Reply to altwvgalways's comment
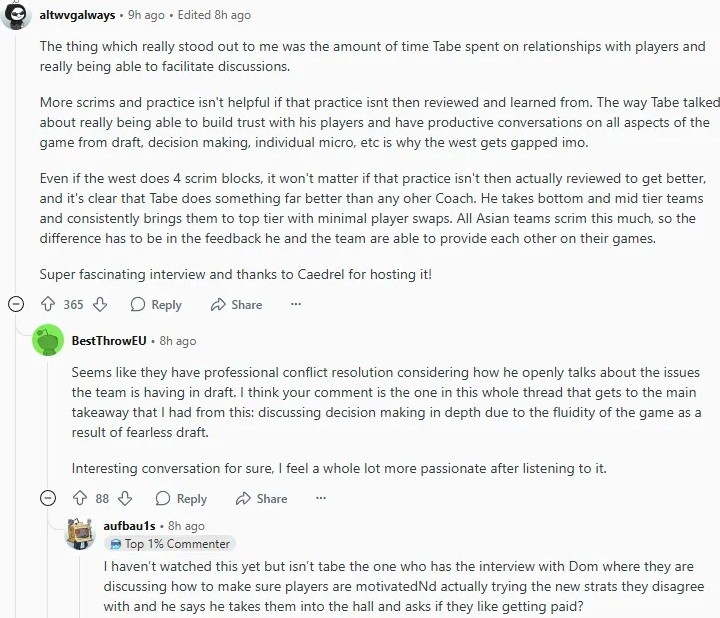Image resolution: width=720 pixels, height=618 pixels. click(x=155, y=305)
